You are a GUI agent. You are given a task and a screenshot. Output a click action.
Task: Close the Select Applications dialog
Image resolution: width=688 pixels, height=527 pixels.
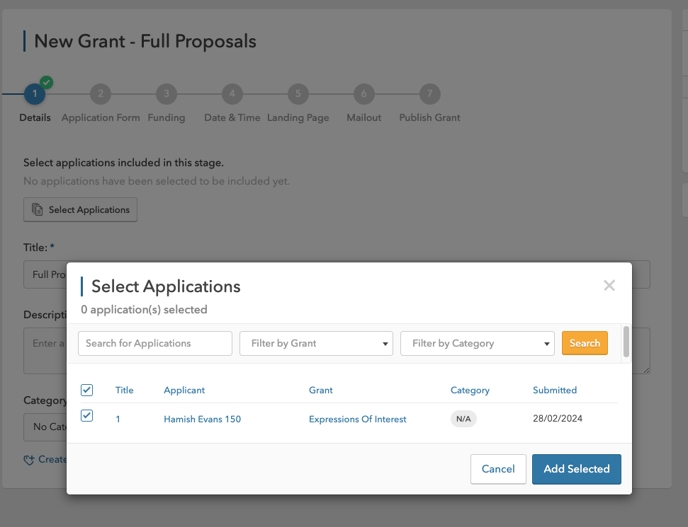[608, 286]
